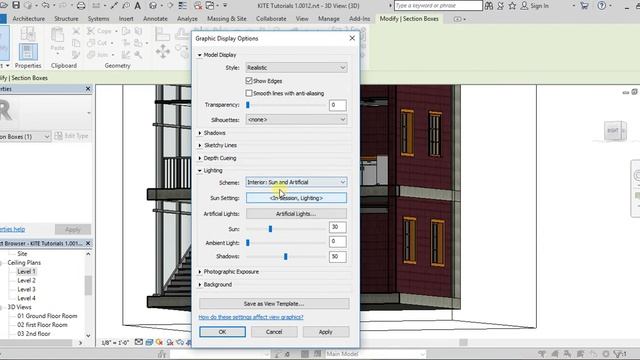Click the Transparency slider handle

[248, 105]
